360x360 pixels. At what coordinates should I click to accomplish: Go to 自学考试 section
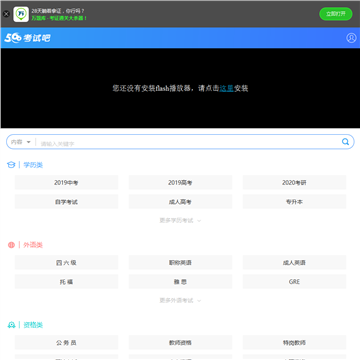(x=66, y=202)
